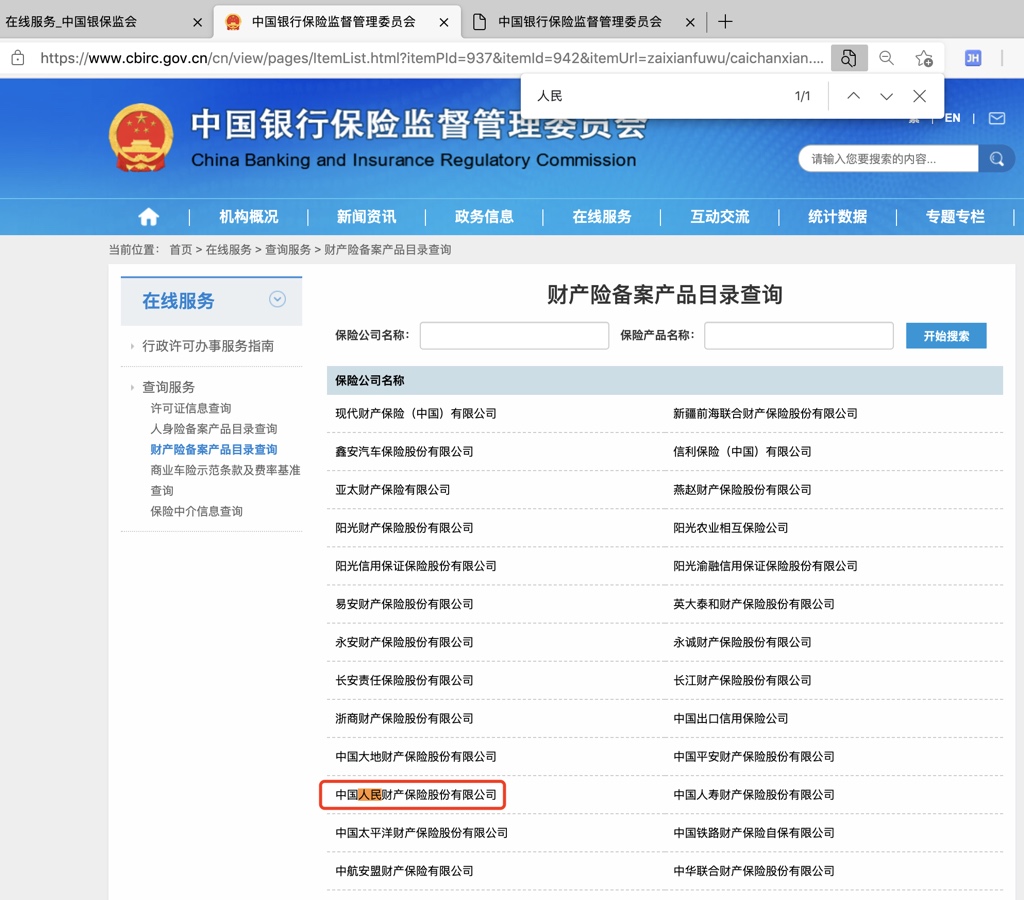Open 保险中介信息查询 sidebar link

point(197,511)
